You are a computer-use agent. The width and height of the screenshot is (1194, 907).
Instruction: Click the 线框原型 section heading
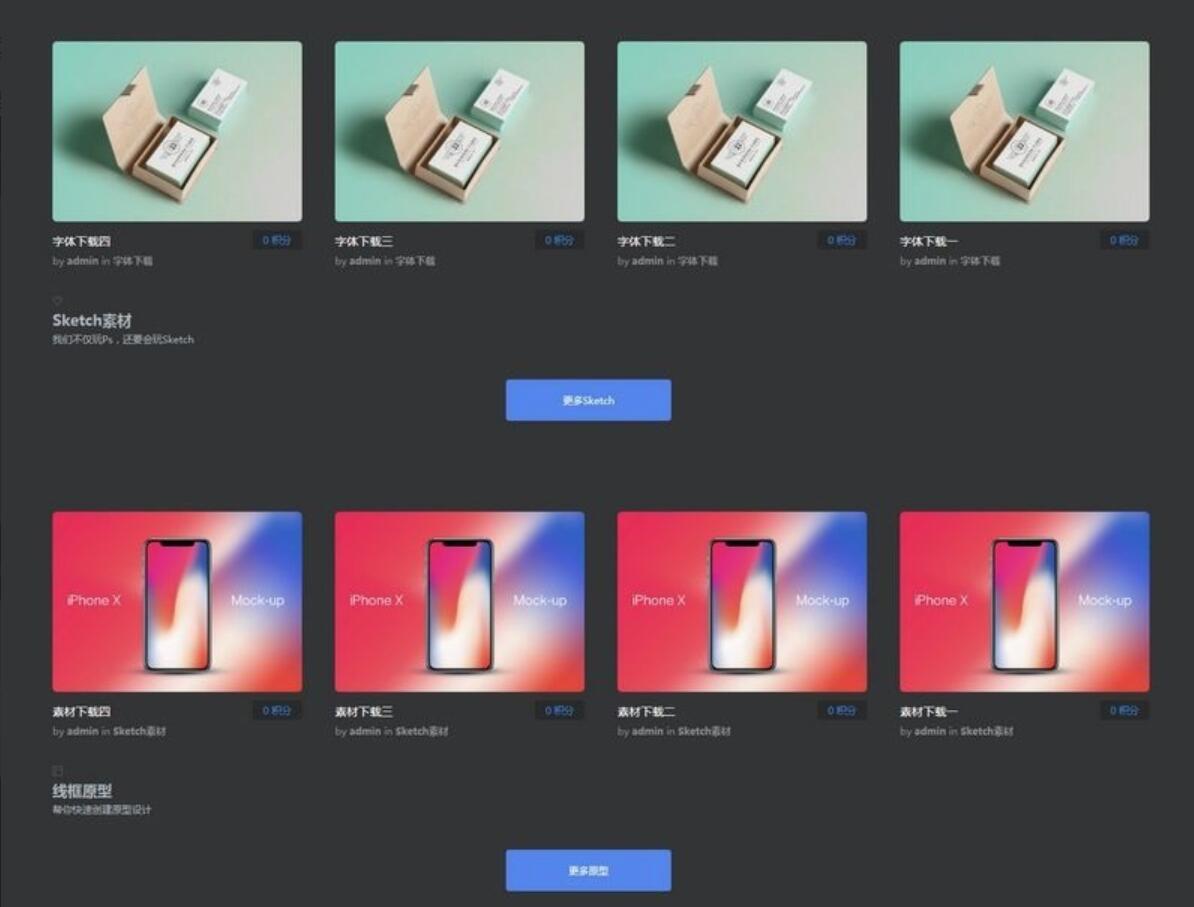tap(82, 791)
